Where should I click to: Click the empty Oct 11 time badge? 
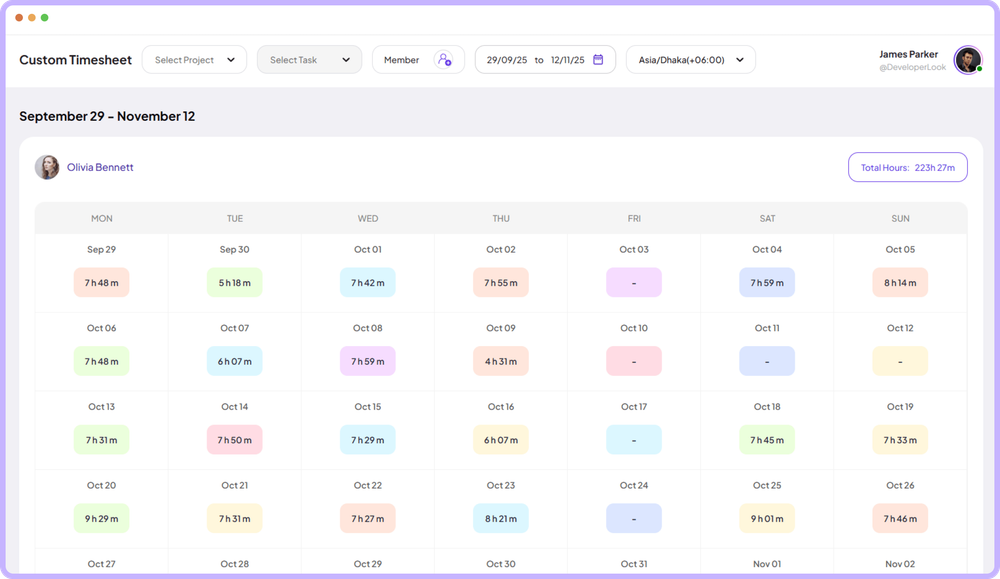click(767, 361)
